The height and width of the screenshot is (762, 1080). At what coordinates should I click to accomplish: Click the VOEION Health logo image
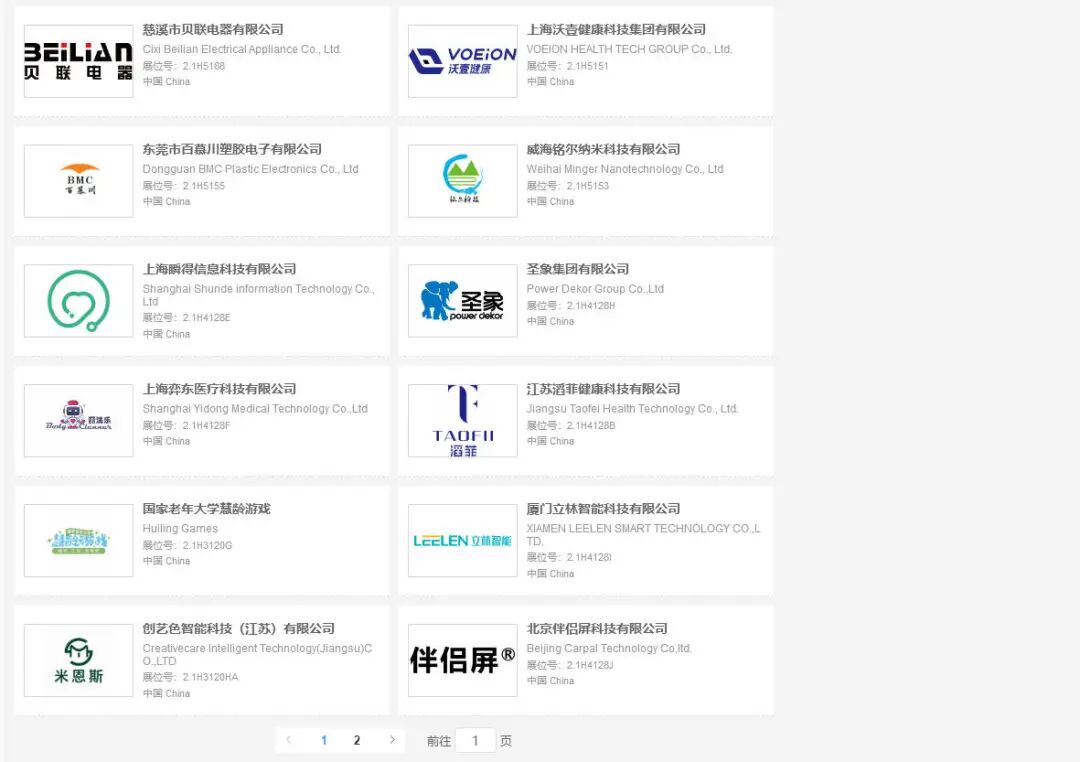click(x=462, y=61)
